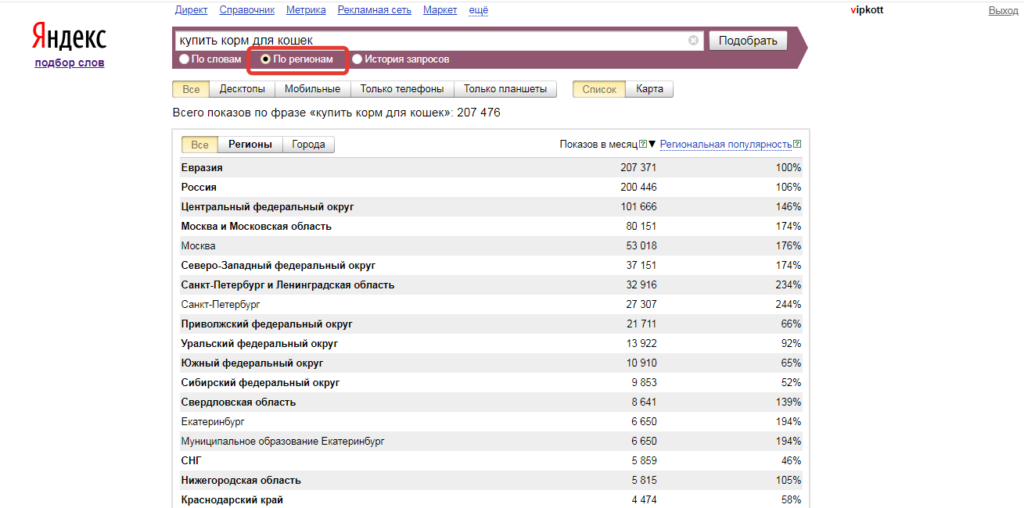The width and height of the screenshot is (1024, 508).
Task: Sort by Региональная популярность column
Action: [x=726, y=144]
